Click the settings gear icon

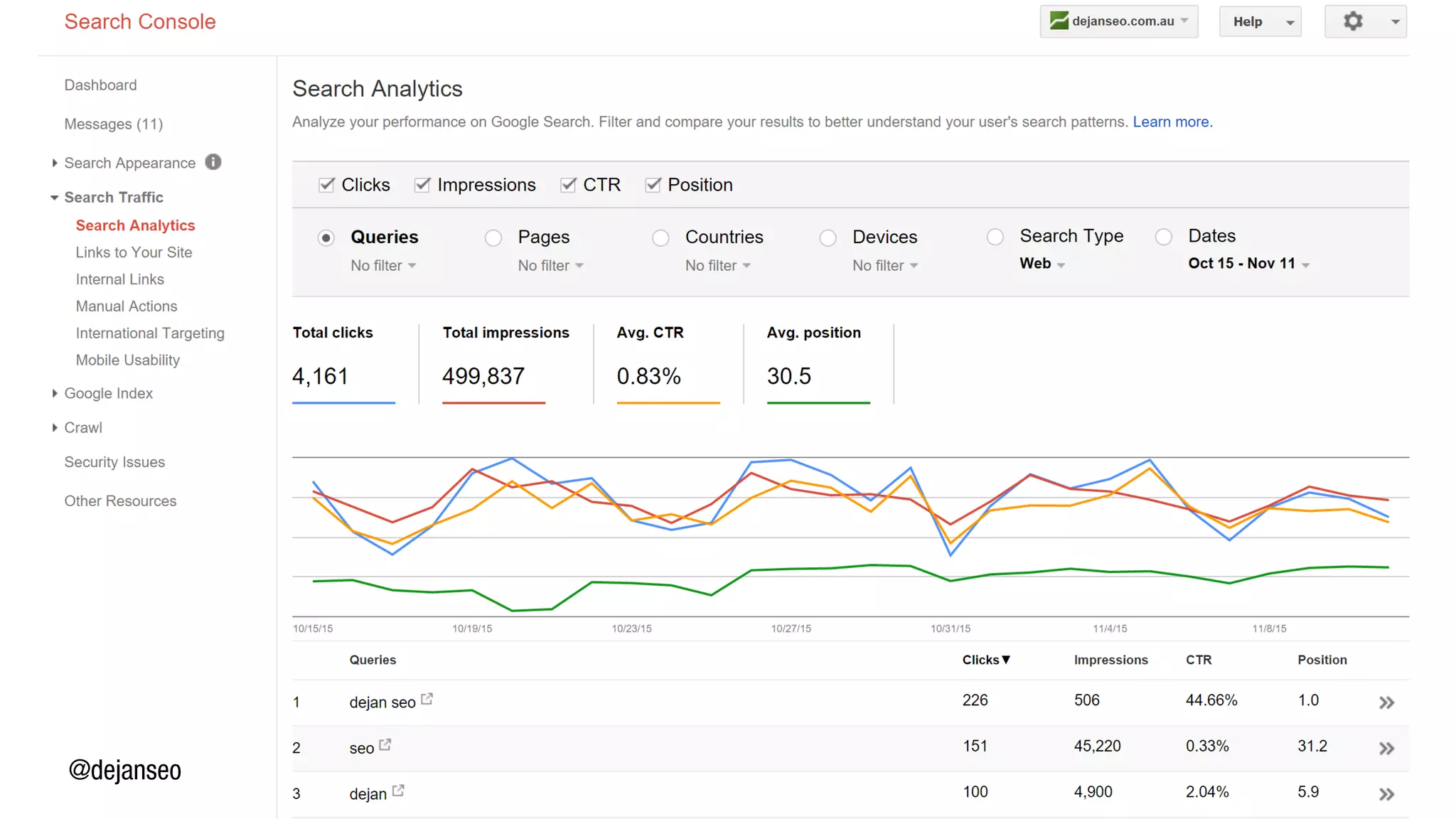pos(1352,21)
